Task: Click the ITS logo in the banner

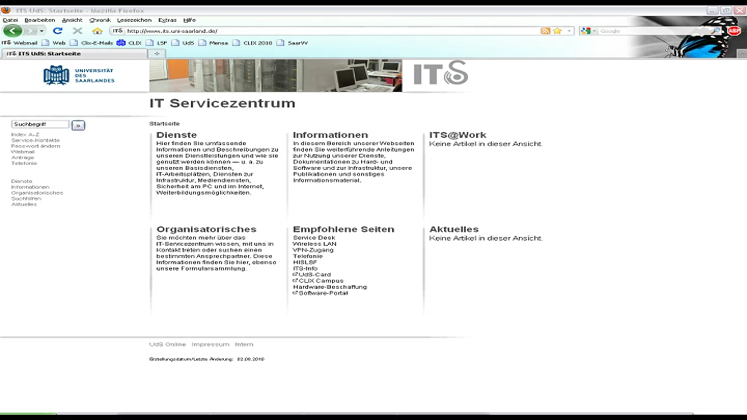Action: pyautogui.click(x=440, y=74)
